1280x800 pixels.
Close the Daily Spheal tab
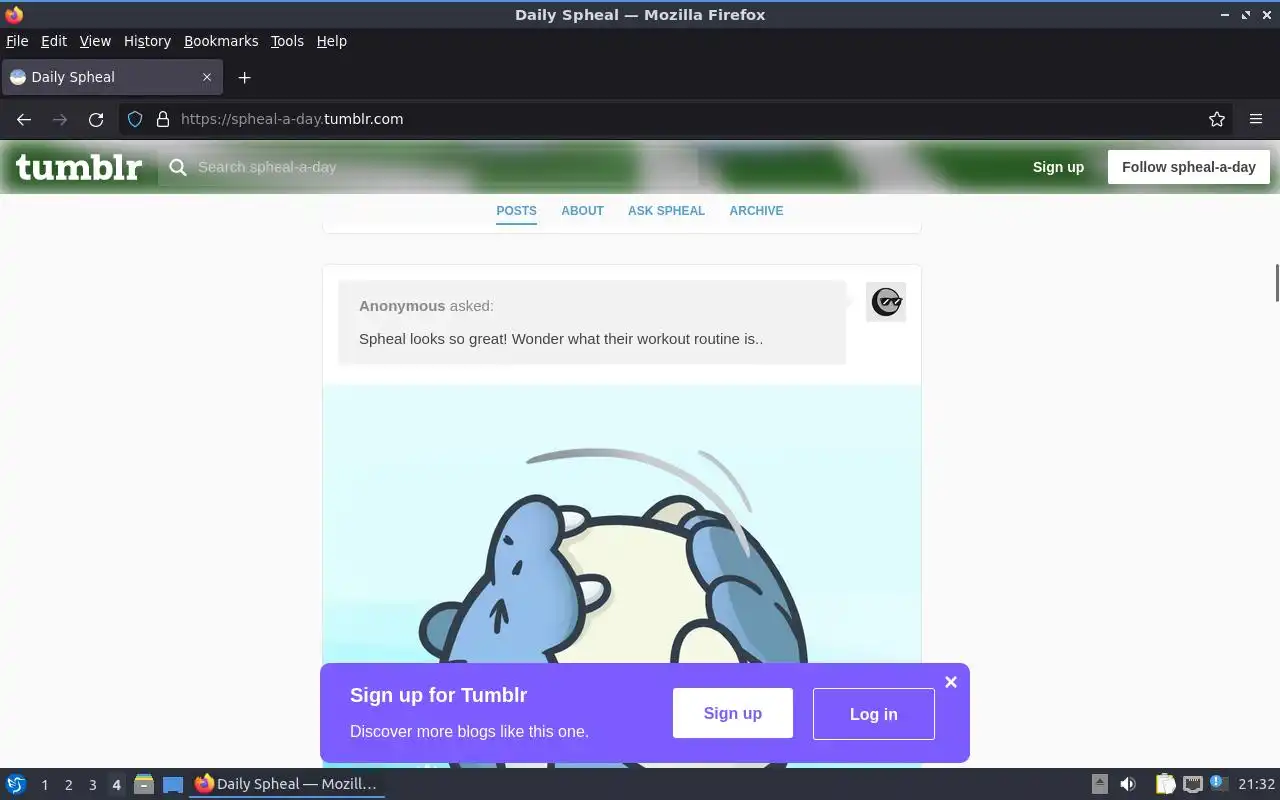(x=207, y=77)
